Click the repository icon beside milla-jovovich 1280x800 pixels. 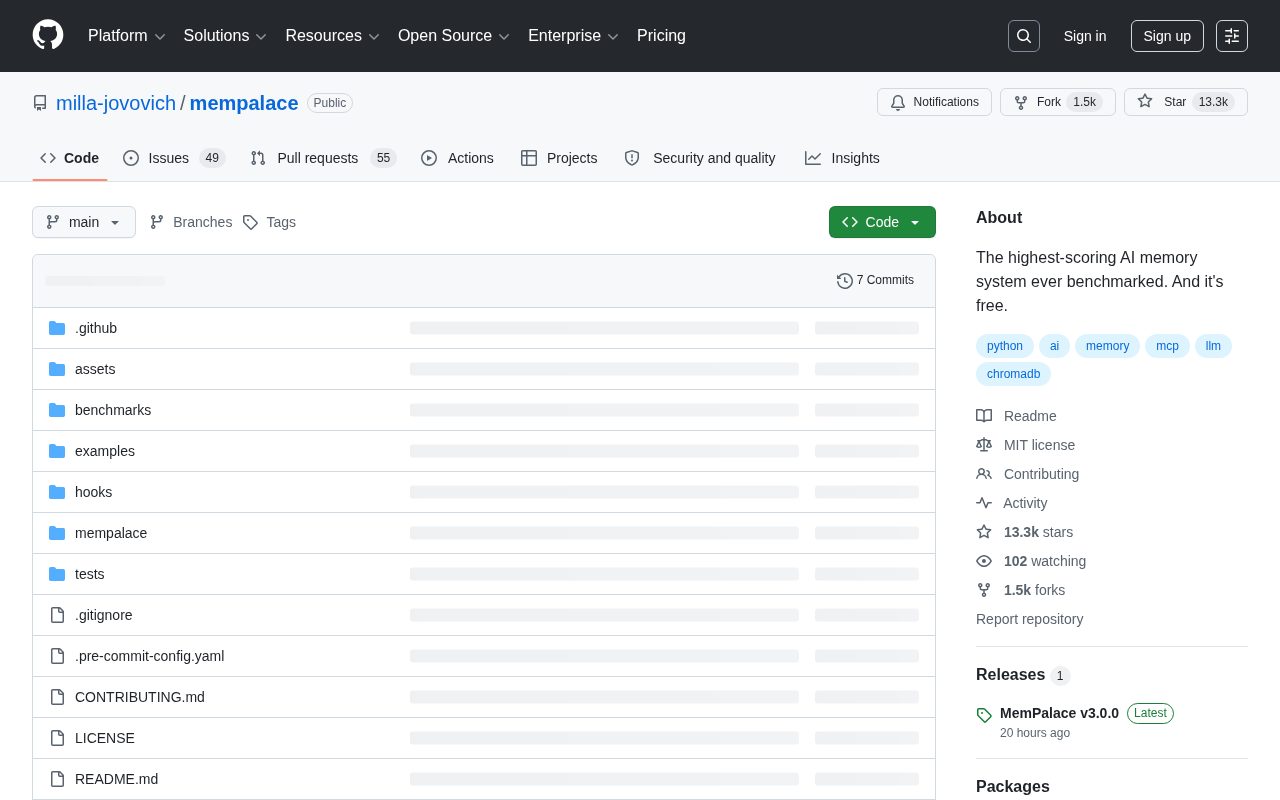point(40,103)
